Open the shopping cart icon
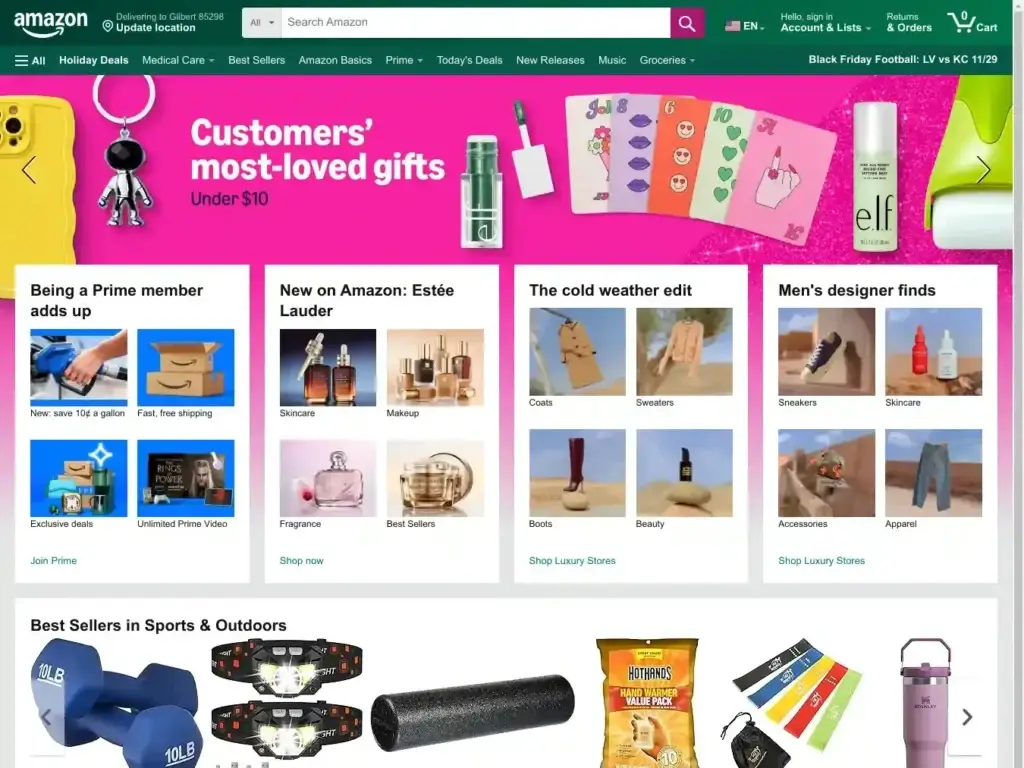1024x768 pixels. tap(972, 22)
